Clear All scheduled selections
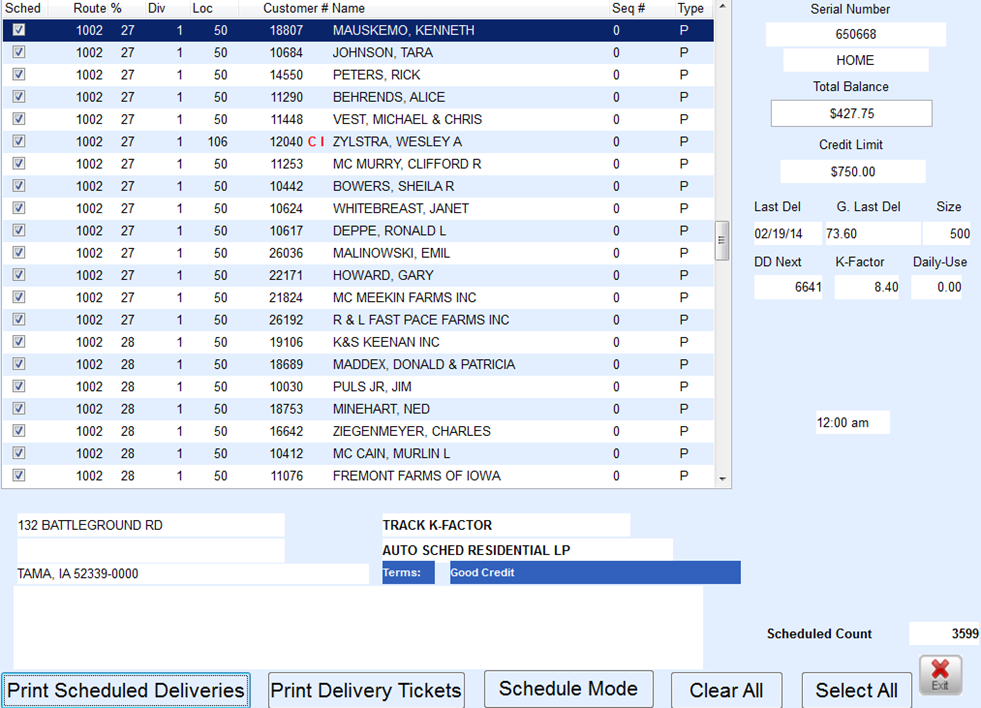Screen dimensions: 981x708 (x=726, y=690)
